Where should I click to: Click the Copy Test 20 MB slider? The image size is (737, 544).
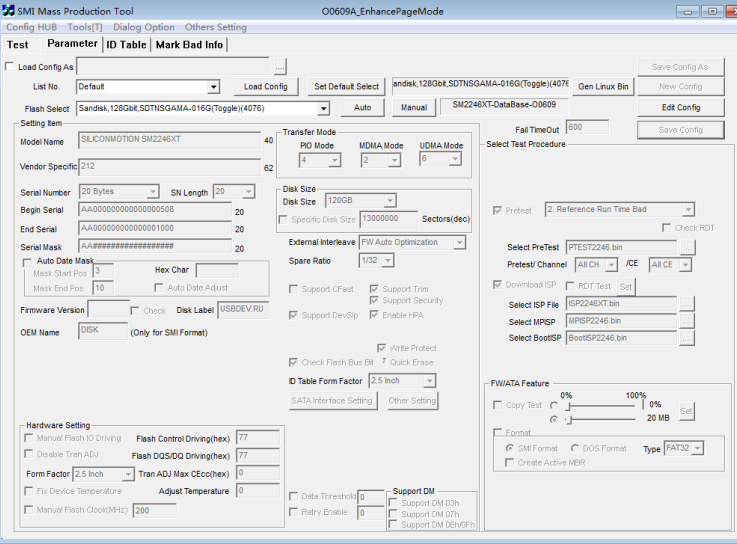(x=600, y=419)
